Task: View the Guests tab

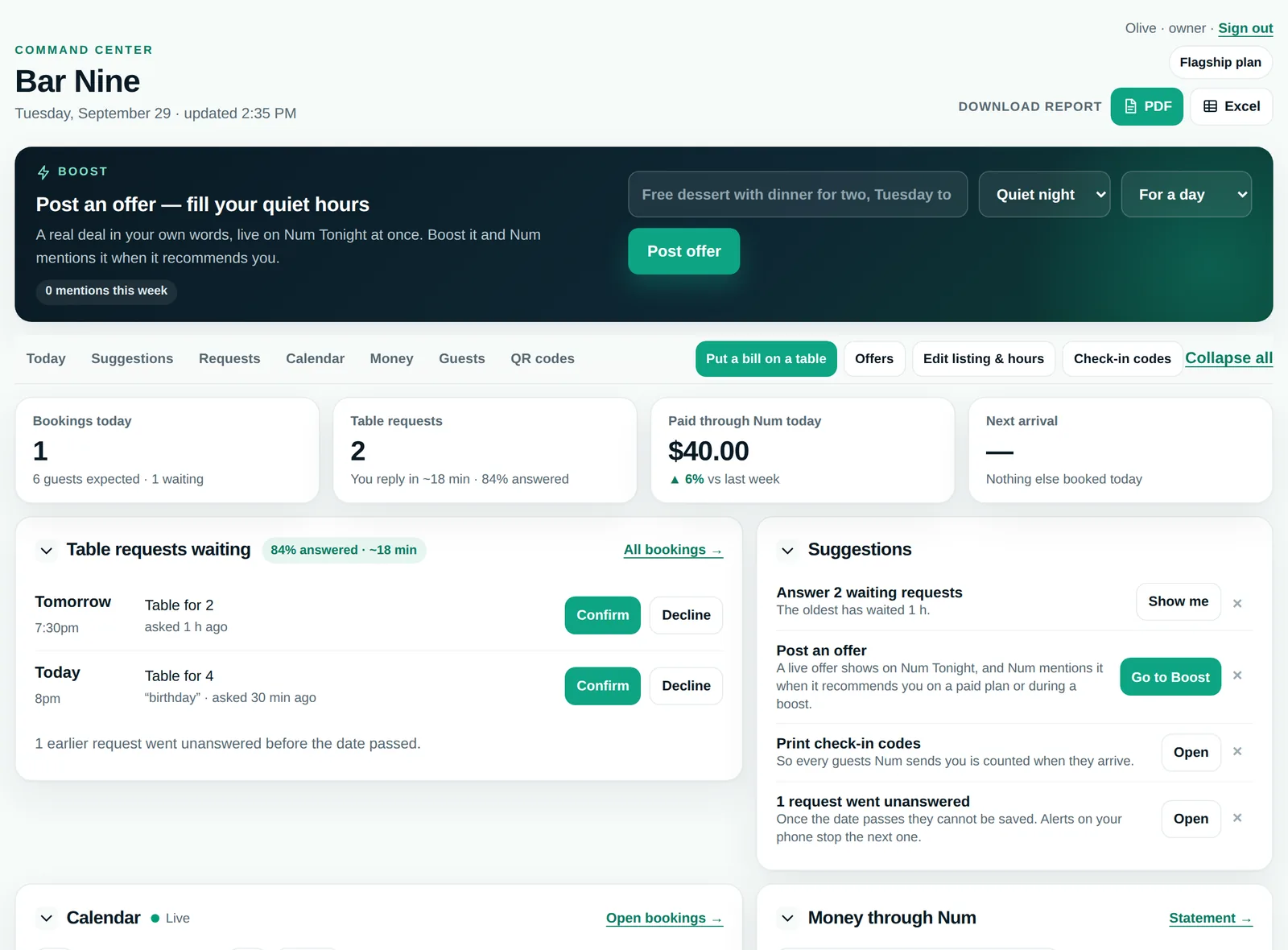Action: pos(462,359)
